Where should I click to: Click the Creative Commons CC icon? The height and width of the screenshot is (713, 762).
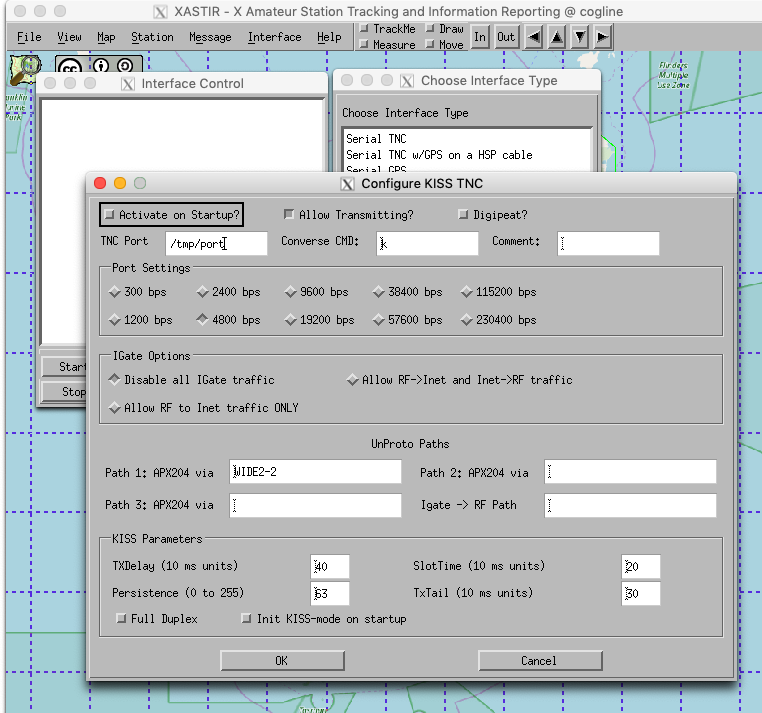[70, 68]
